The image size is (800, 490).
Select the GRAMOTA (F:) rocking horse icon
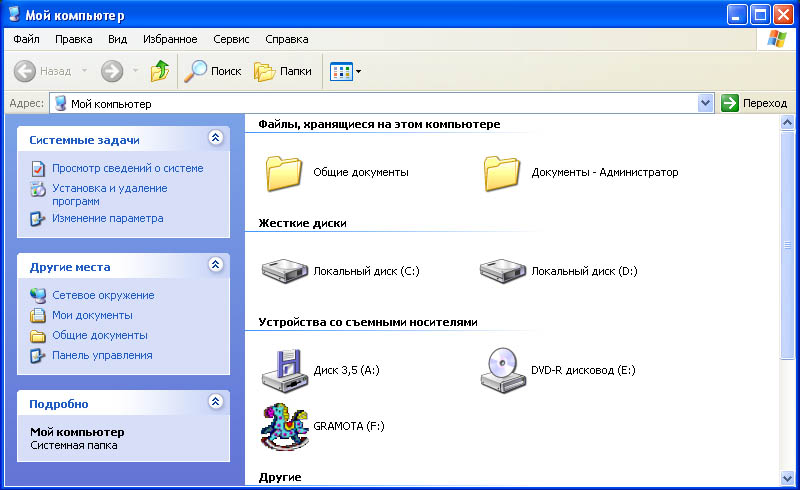[x=285, y=426]
